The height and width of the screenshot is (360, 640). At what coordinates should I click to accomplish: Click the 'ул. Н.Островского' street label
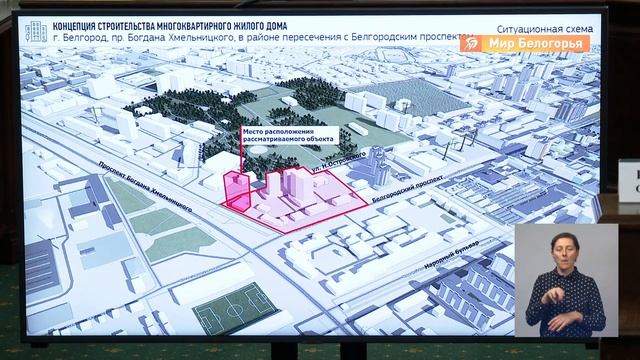(339, 162)
